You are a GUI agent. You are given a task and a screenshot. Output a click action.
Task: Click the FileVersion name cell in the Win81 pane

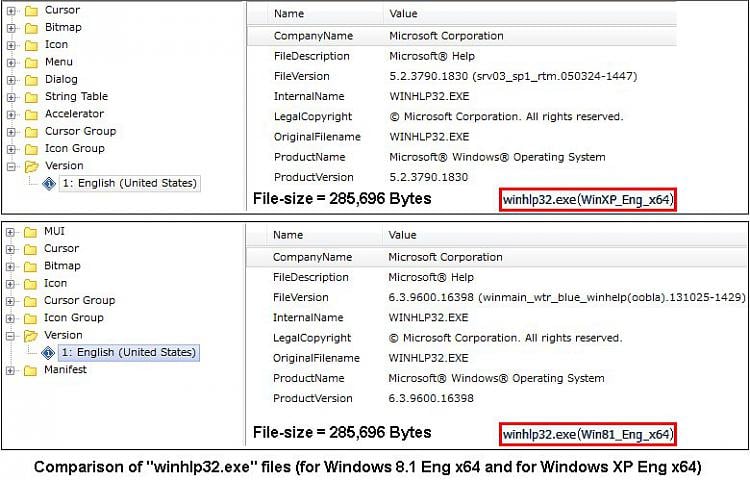[300, 297]
